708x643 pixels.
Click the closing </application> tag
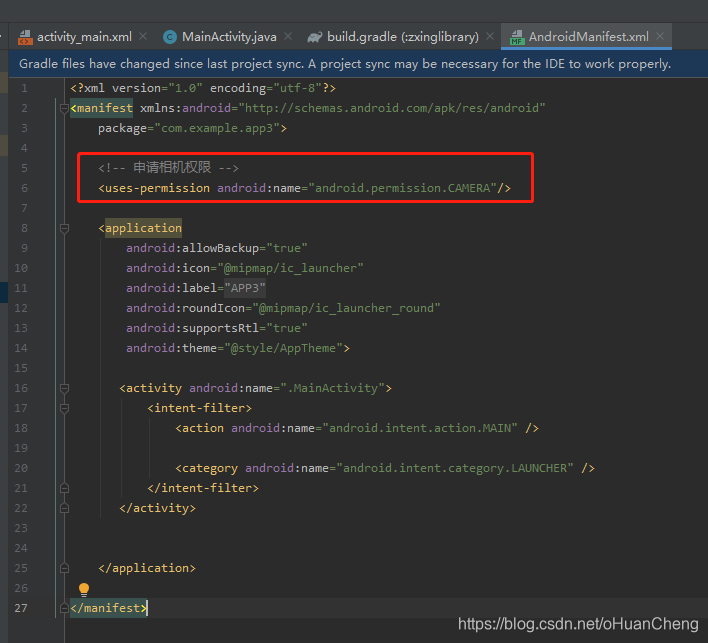147,568
